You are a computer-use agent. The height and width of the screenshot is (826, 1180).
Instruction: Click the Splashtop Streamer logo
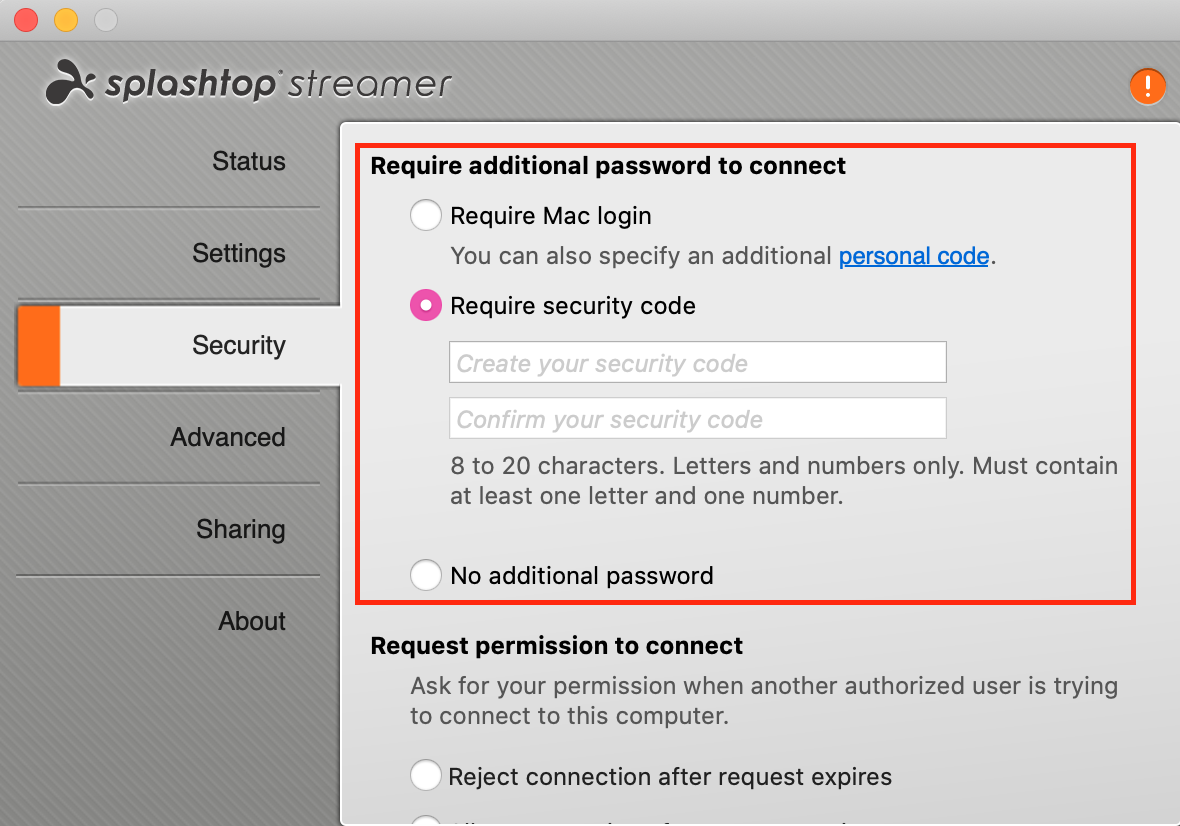point(249,83)
